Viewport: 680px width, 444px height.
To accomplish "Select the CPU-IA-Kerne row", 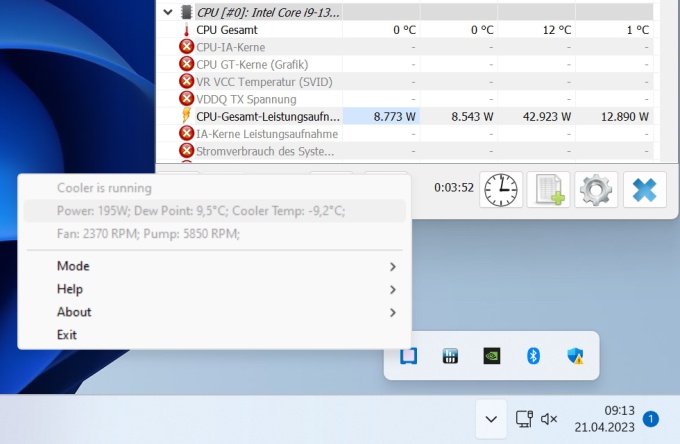I will pyautogui.click(x=406, y=47).
